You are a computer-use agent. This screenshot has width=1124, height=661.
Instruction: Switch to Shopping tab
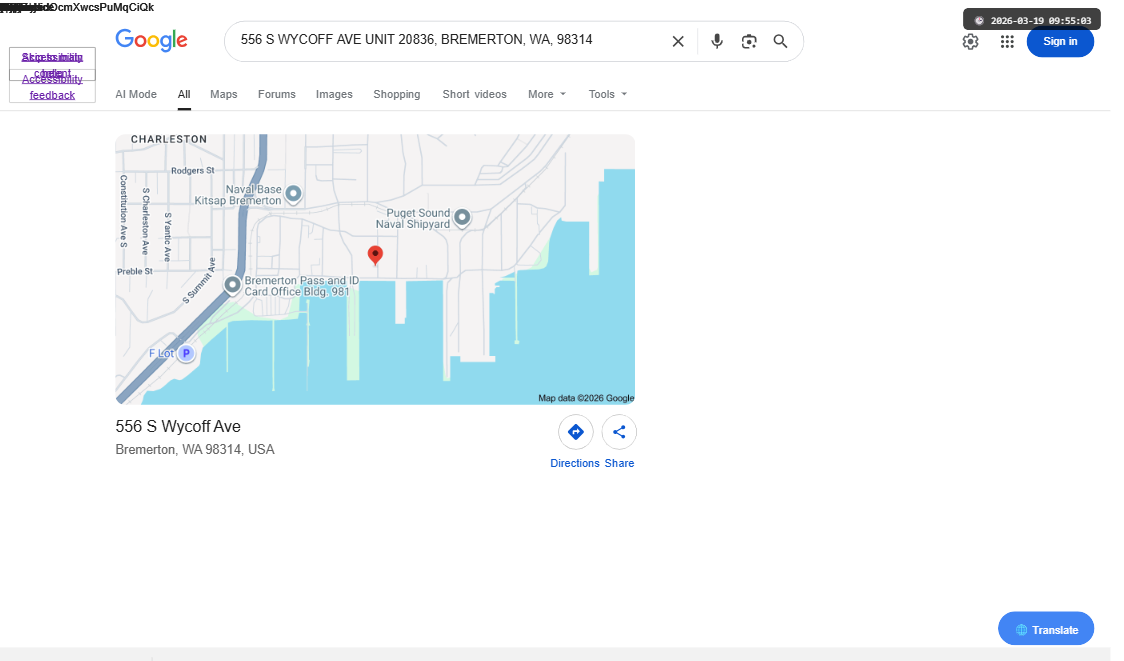pyautogui.click(x=396, y=94)
